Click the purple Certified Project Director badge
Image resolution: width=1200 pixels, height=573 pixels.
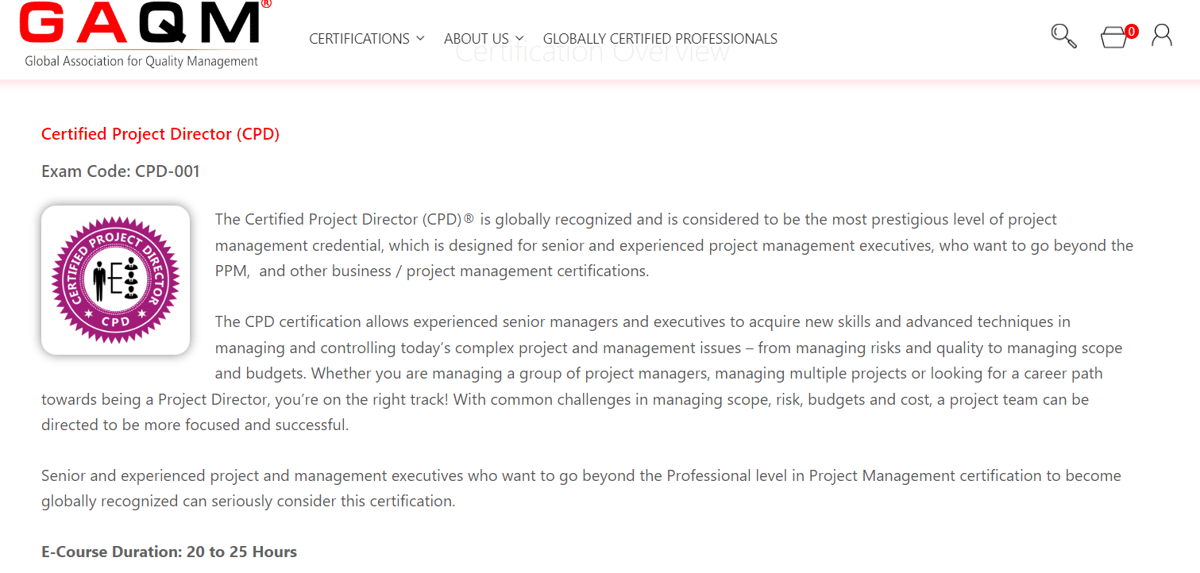pos(116,280)
